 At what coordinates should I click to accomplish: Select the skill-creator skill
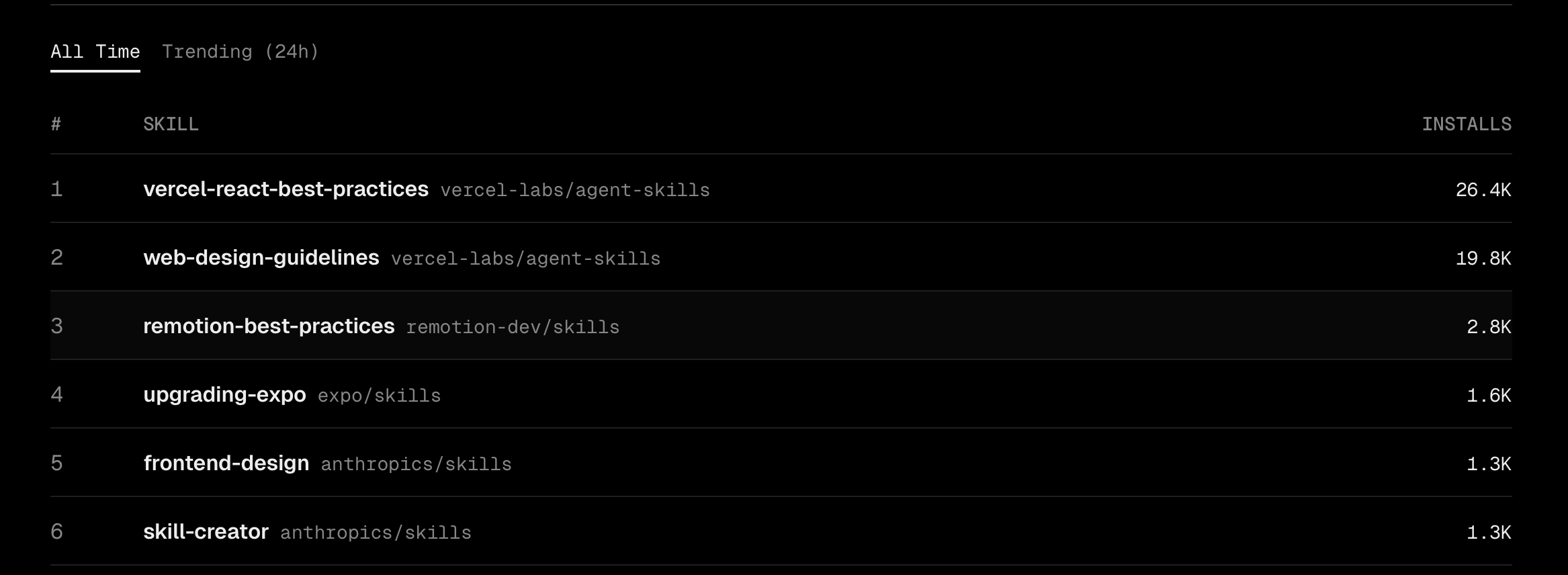pyautogui.click(x=206, y=532)
